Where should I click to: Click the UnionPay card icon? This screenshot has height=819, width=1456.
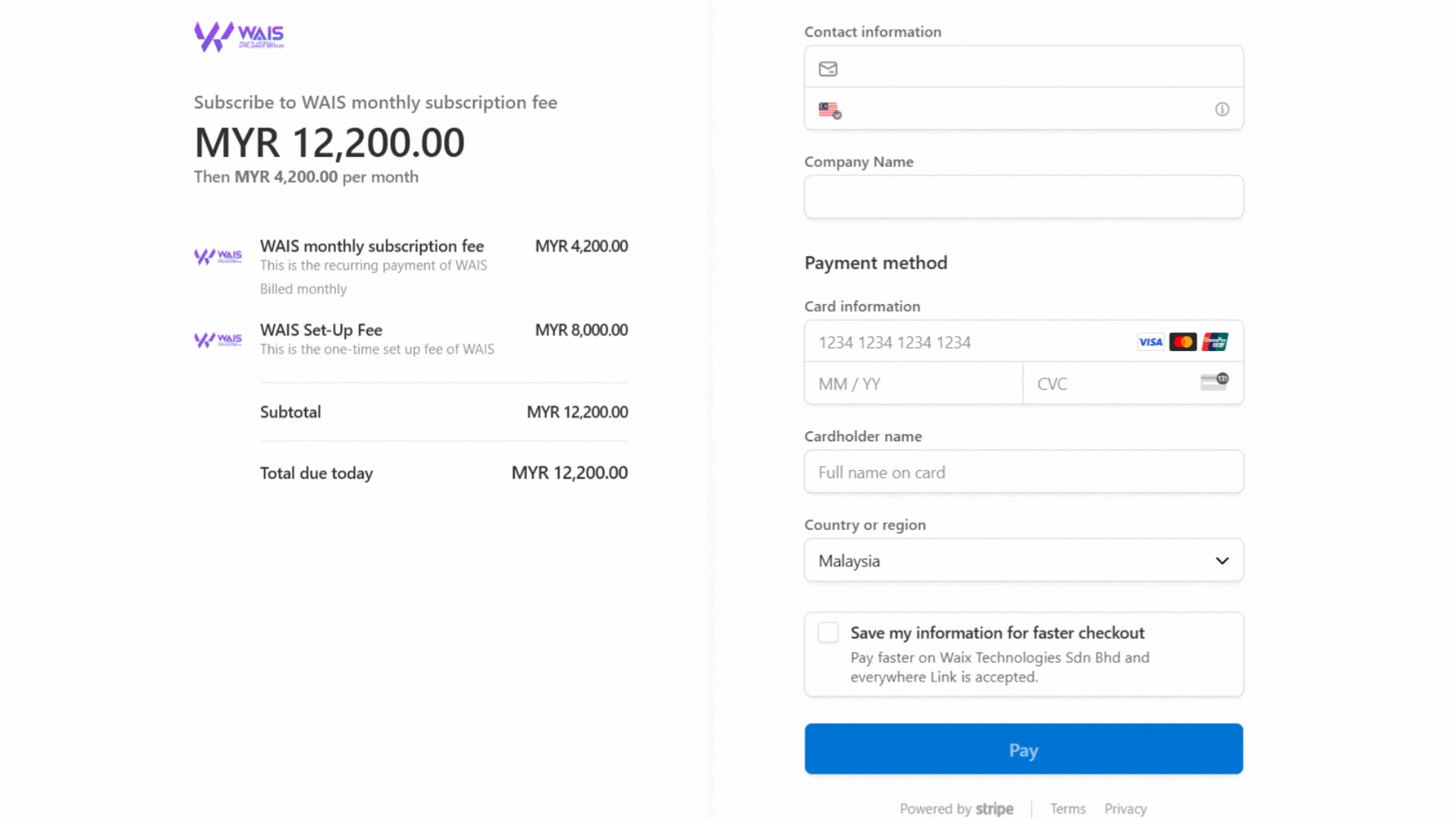coord(1215,342)
